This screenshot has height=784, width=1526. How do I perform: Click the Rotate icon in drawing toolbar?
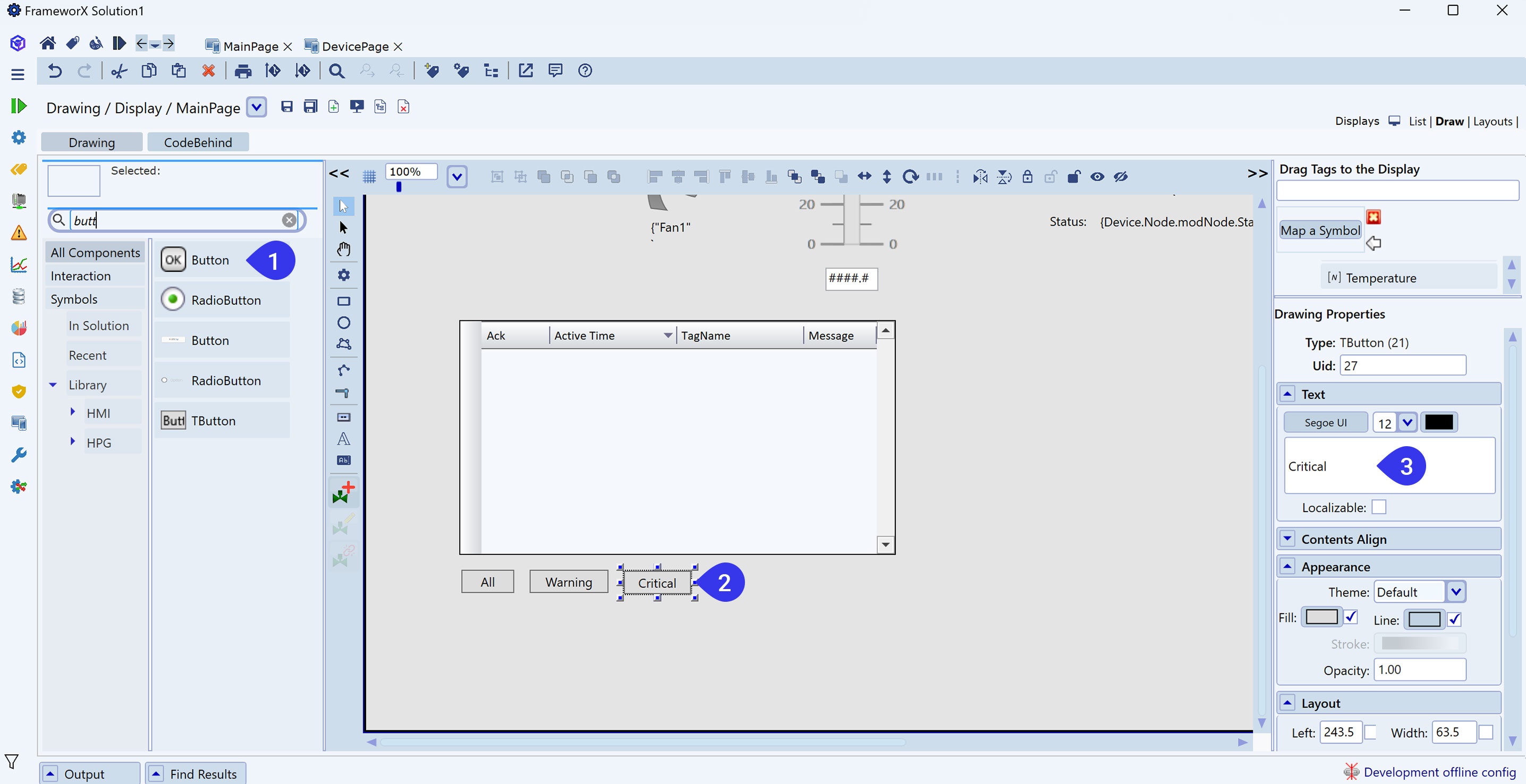coord(911,176)
